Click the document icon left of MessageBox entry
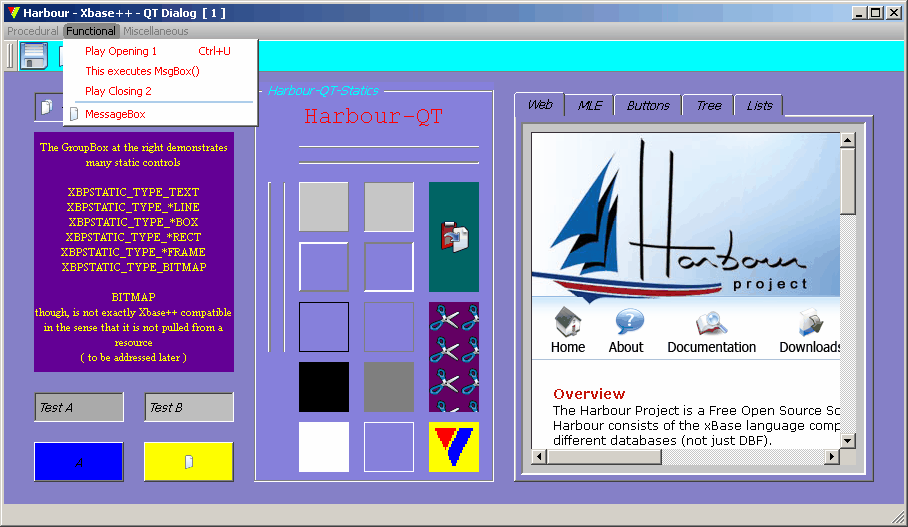 [x=74, y=114]
